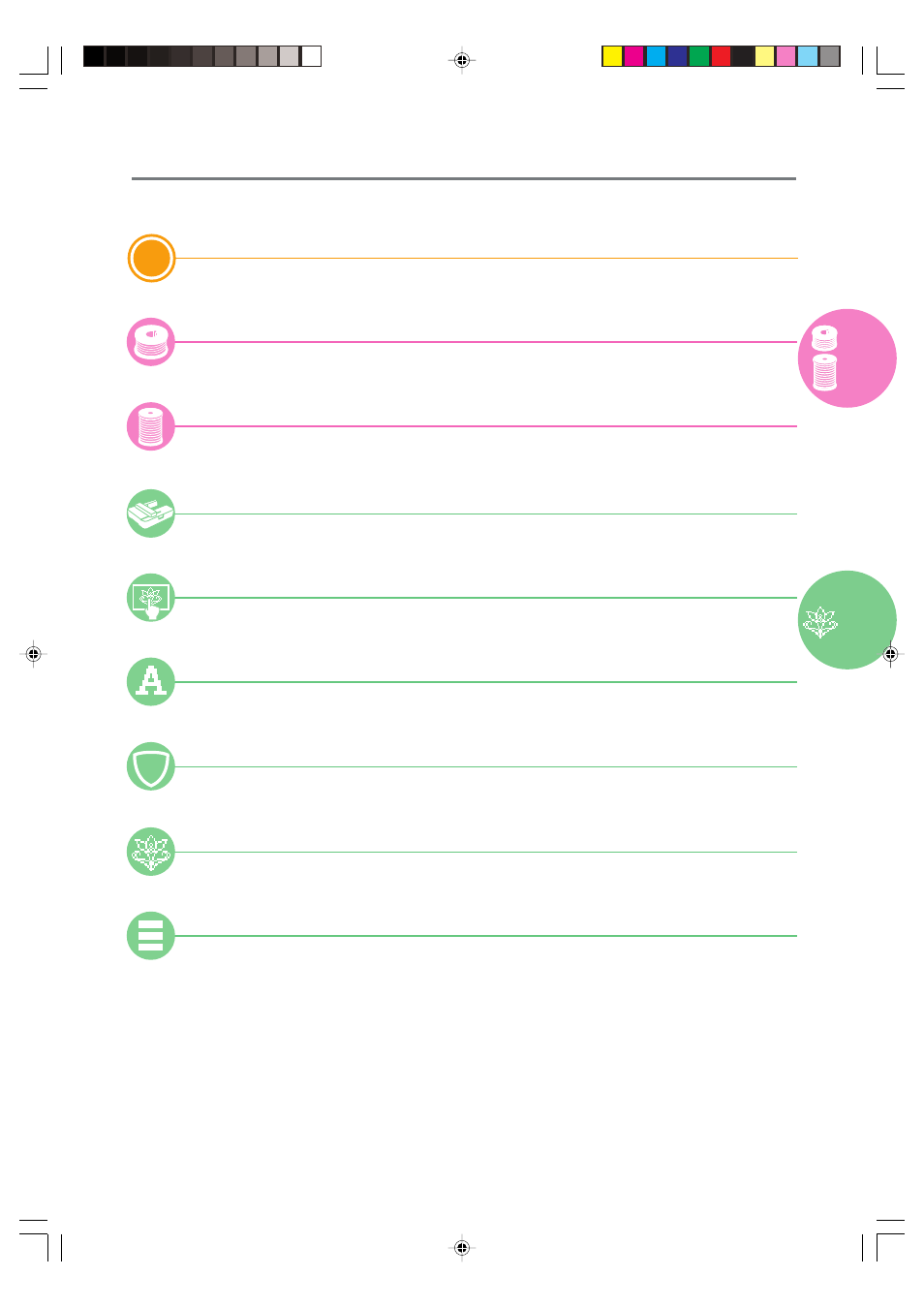Open the large pink spools side tab
The width and height of the screenshot is (924, 1308).
point(847,358)
